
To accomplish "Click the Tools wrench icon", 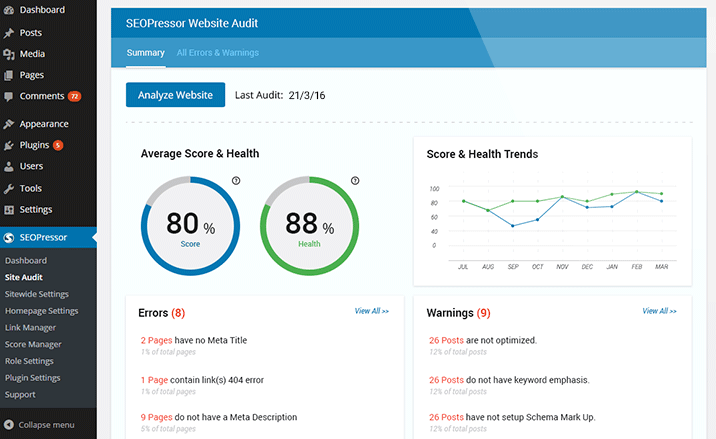I will [8, 188].
